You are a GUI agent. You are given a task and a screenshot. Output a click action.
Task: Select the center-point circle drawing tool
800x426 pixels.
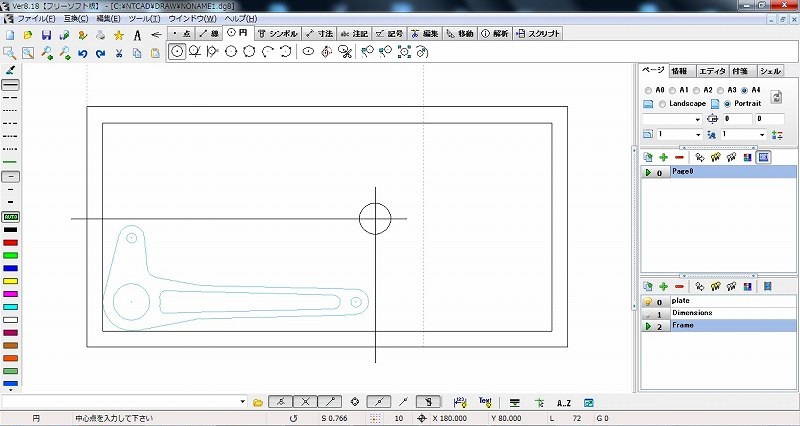[x=177, y=52]
